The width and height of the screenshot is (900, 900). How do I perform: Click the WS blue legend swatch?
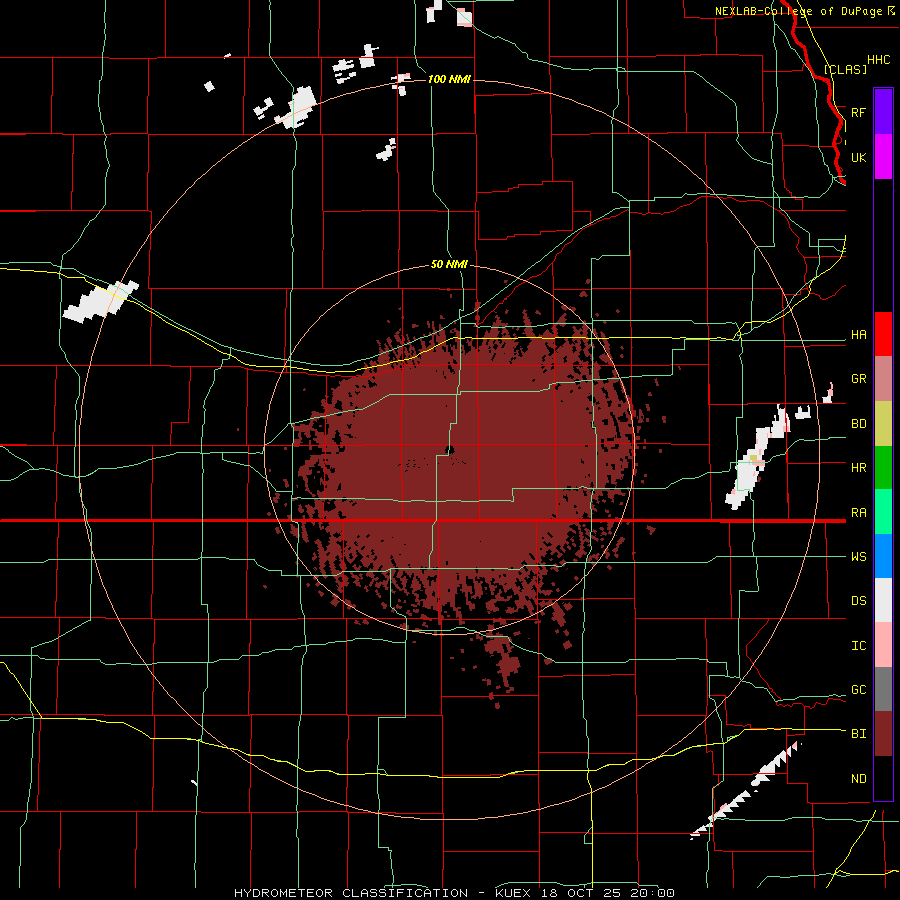click(883, 556)
